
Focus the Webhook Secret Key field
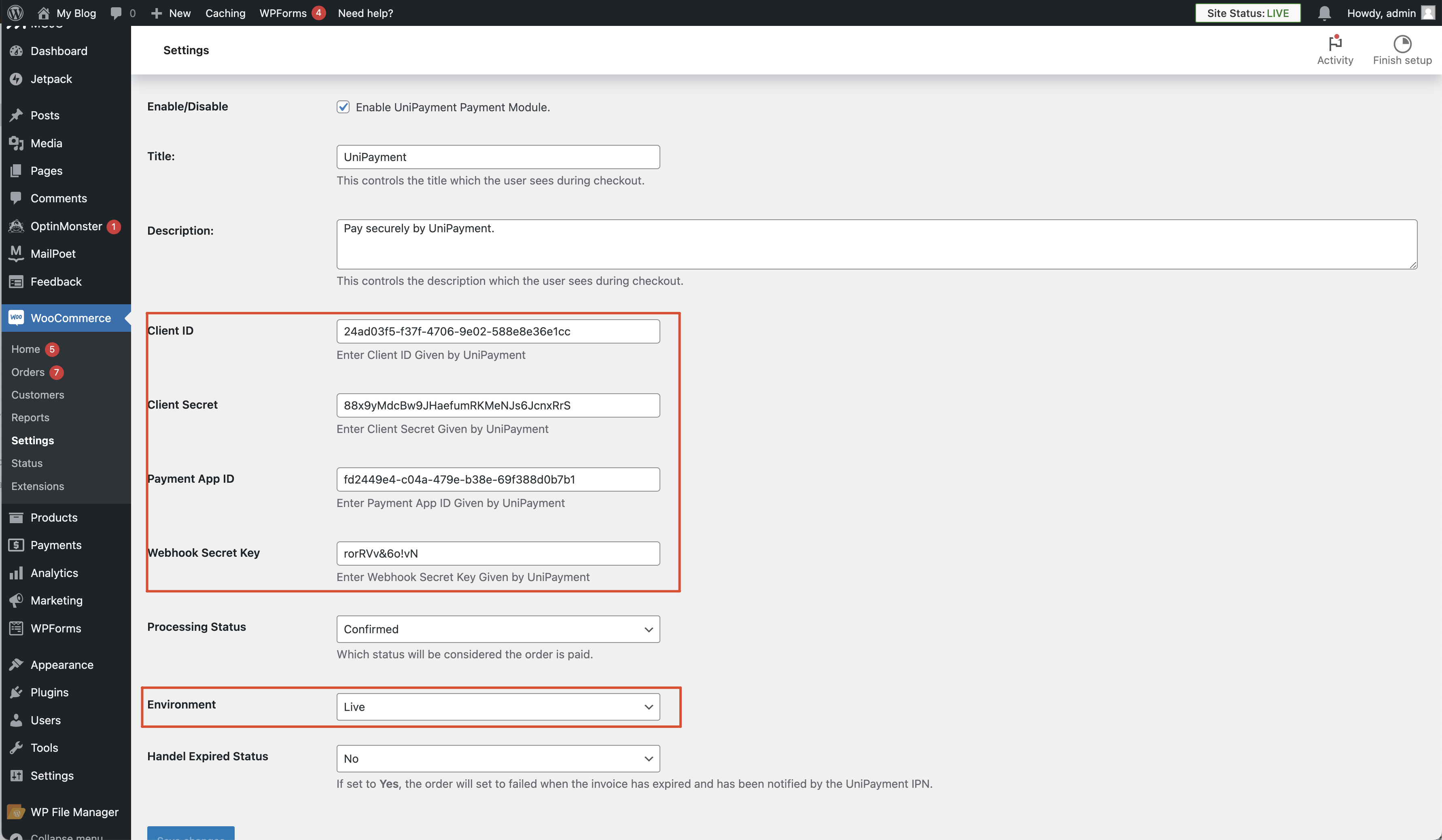pyautogui.click(x=498, y=554)
